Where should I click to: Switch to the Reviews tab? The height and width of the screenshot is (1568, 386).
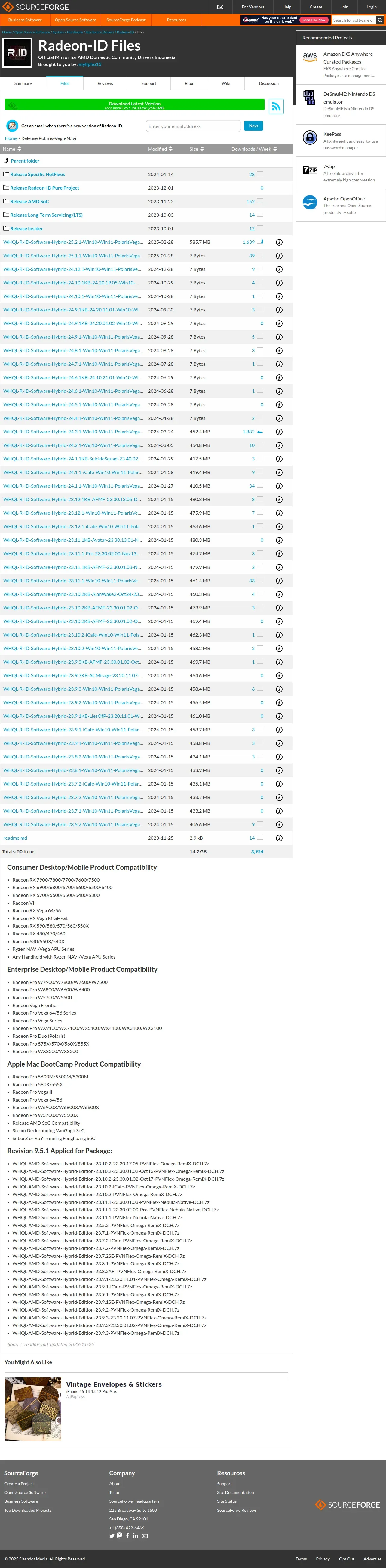(105, 83)
